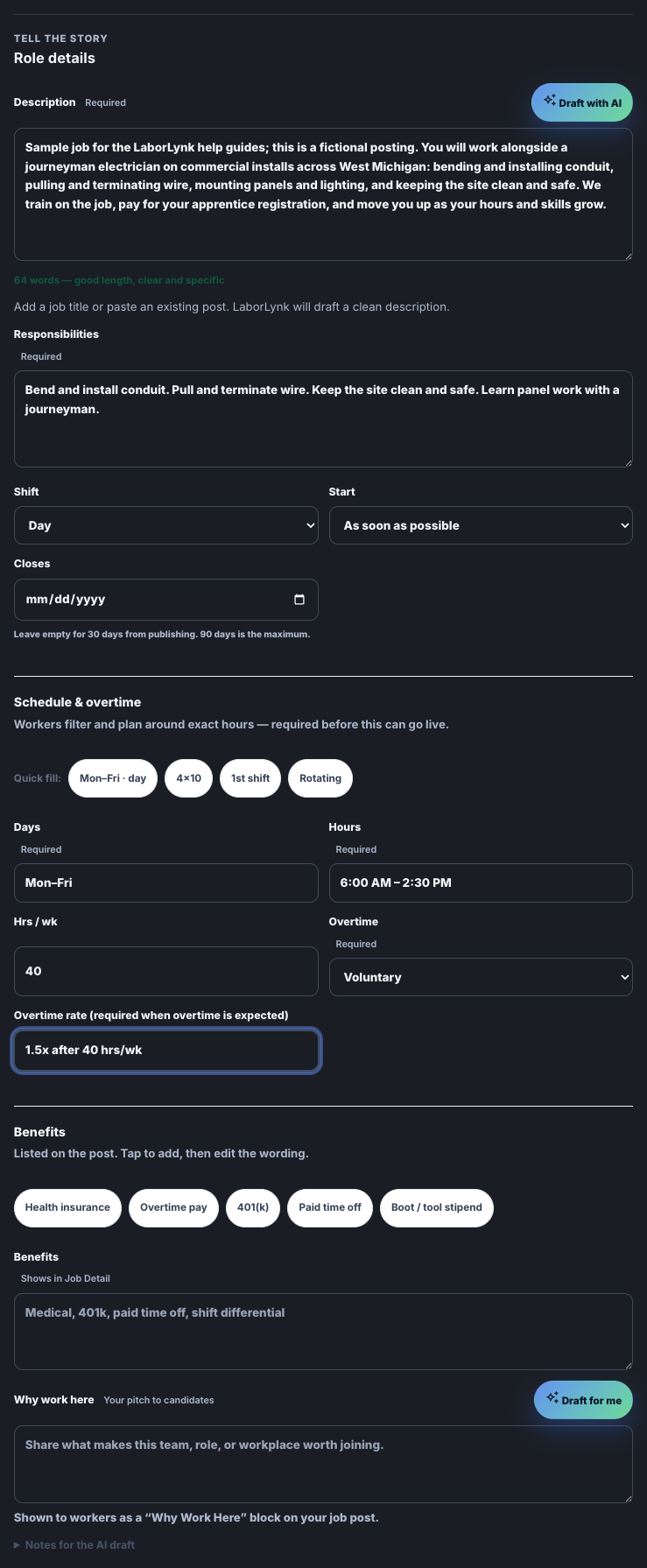The image size is (647, 1568).
Task: Click the Benefits text area
Action: pos(323,1332)
